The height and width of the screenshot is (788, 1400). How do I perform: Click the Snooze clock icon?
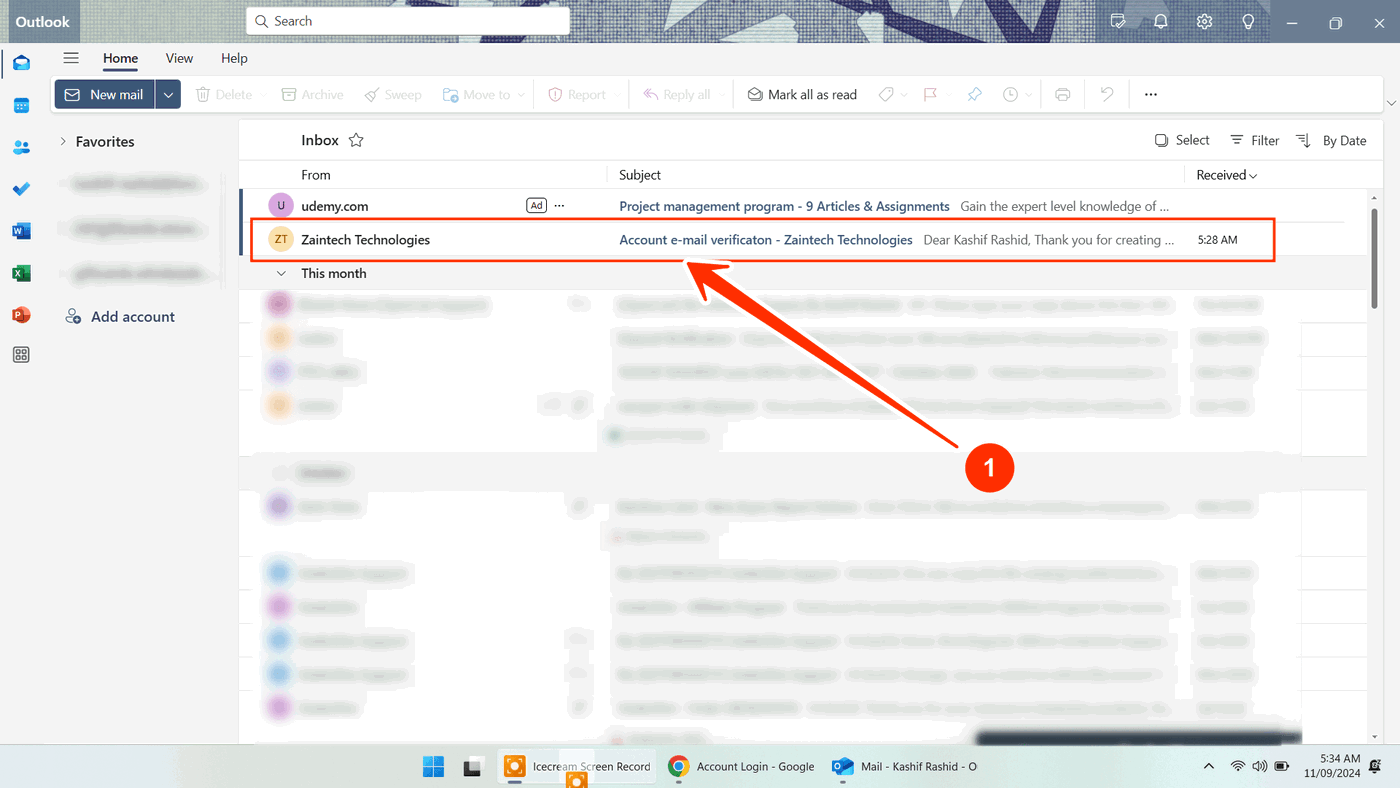coord(1011,94)
